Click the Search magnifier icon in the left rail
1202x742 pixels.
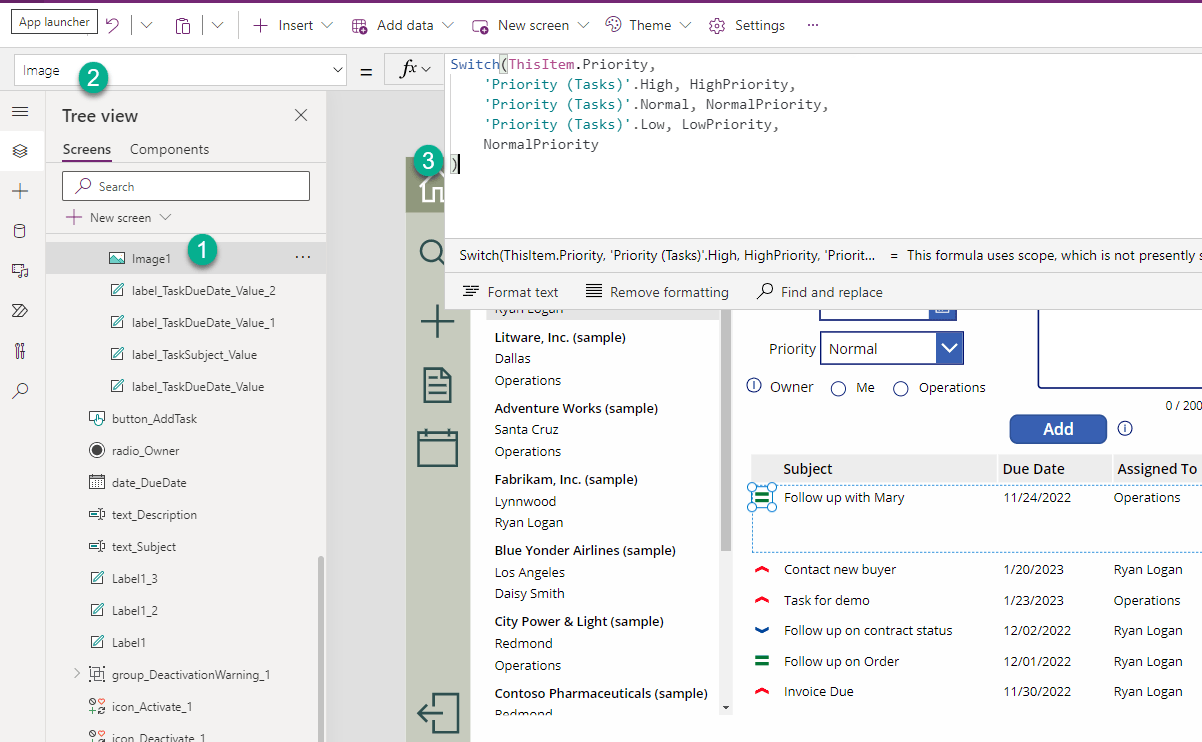pos(20,391)
